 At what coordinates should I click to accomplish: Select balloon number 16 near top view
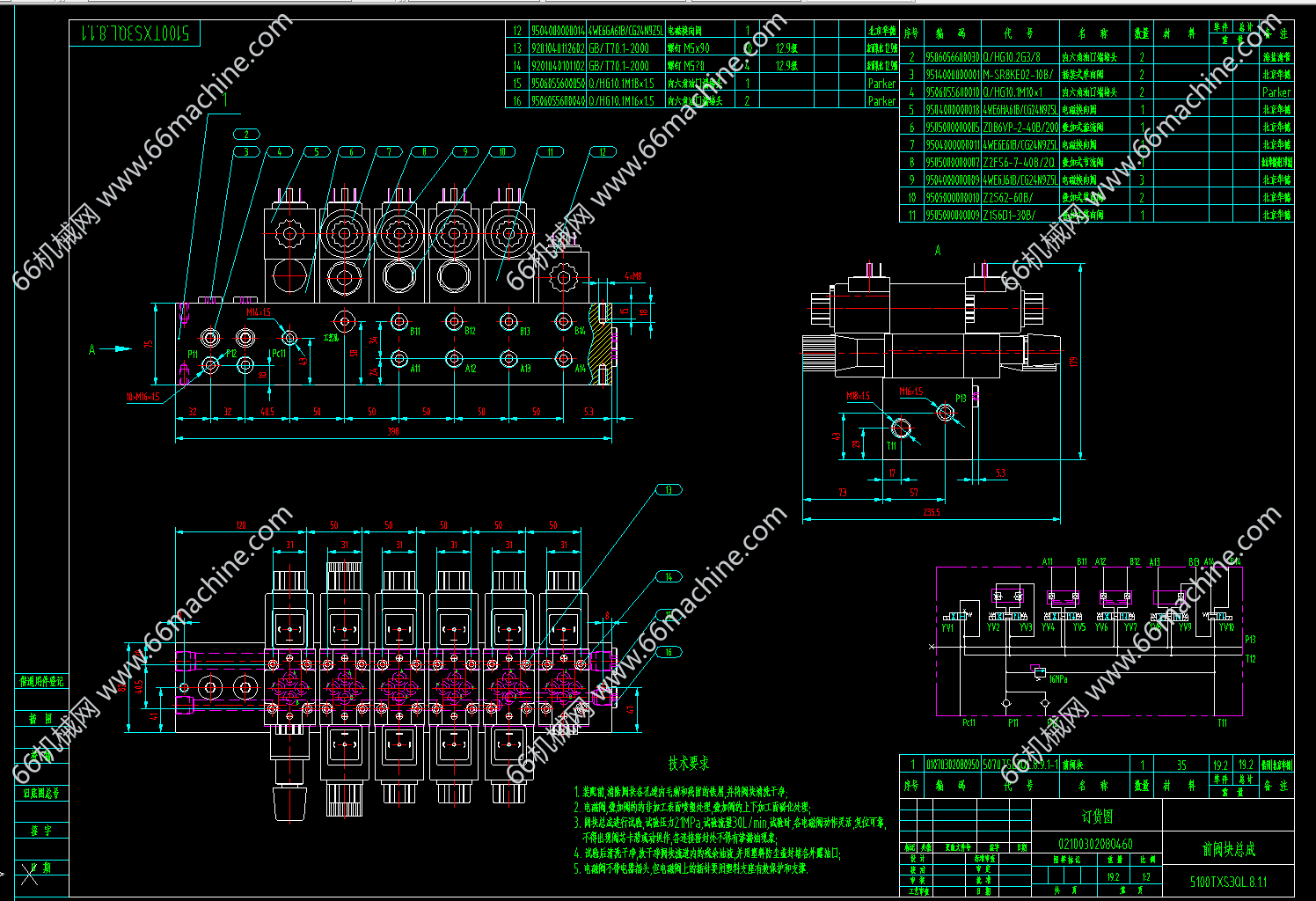pos(669,652)
